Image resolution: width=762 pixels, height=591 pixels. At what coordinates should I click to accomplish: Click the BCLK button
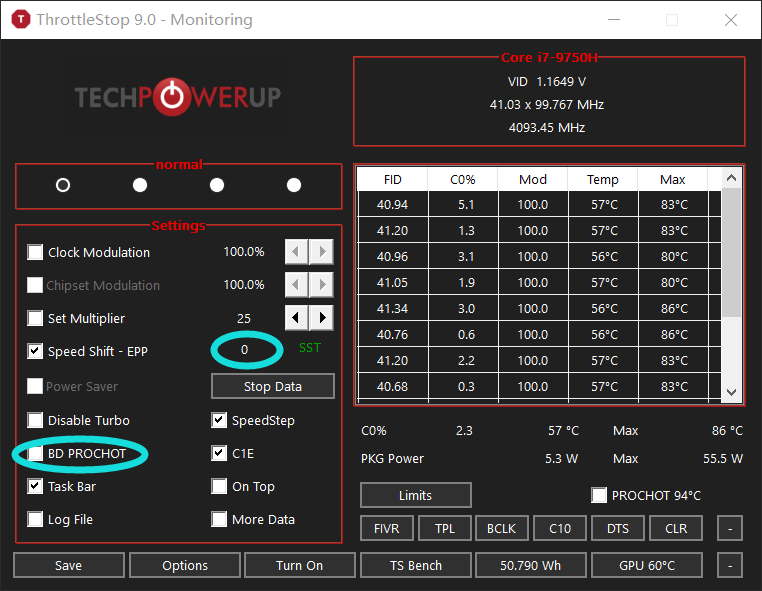502,528
